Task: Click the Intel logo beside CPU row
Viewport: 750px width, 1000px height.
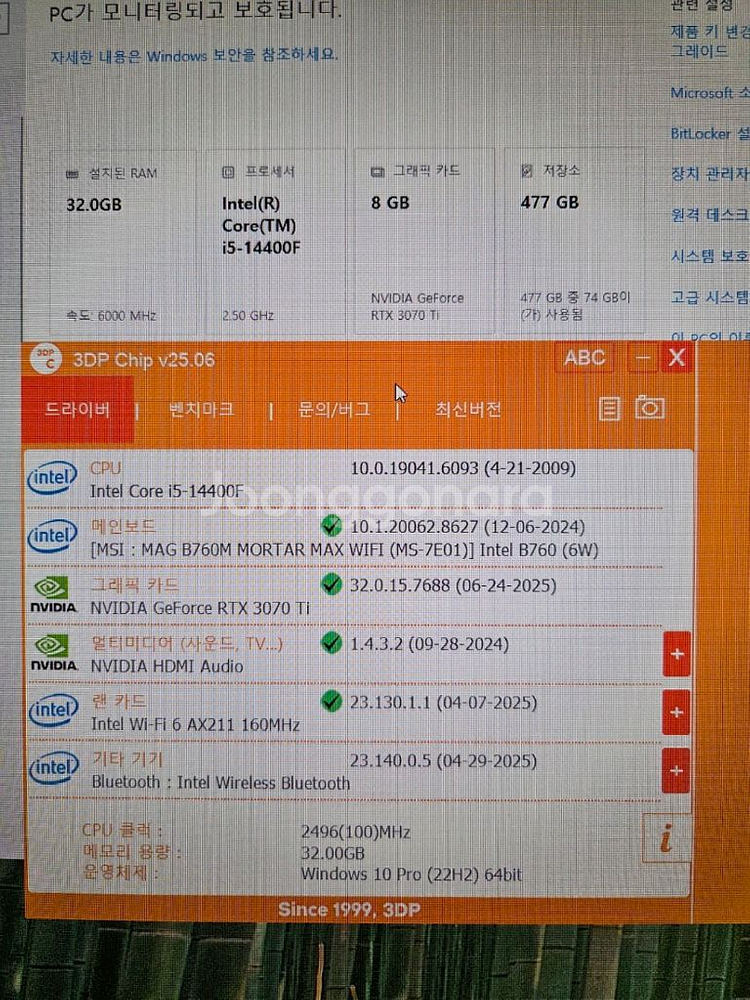Action: coord(52,478)
